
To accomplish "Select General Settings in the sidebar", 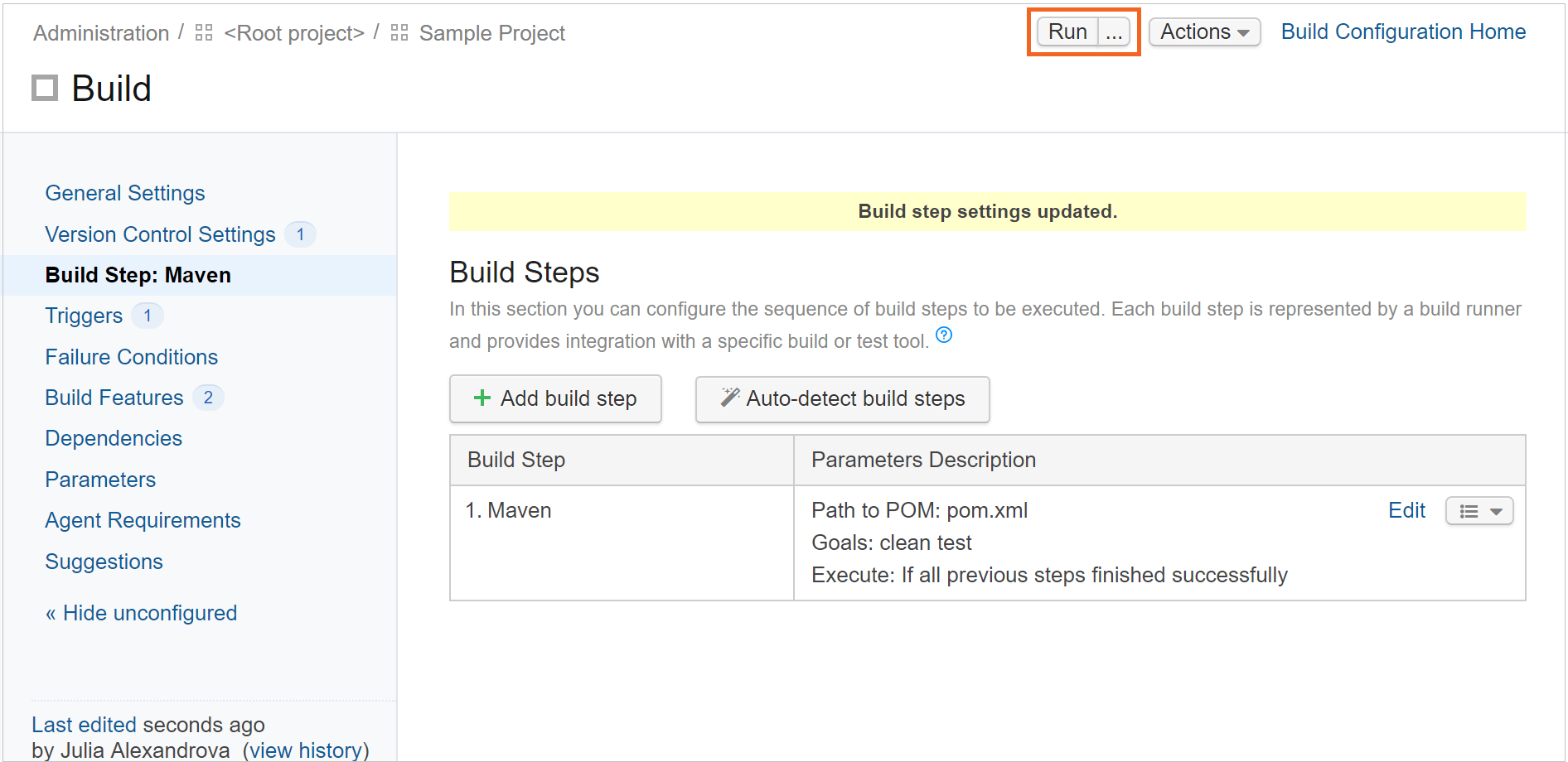I will coord(124,192).
